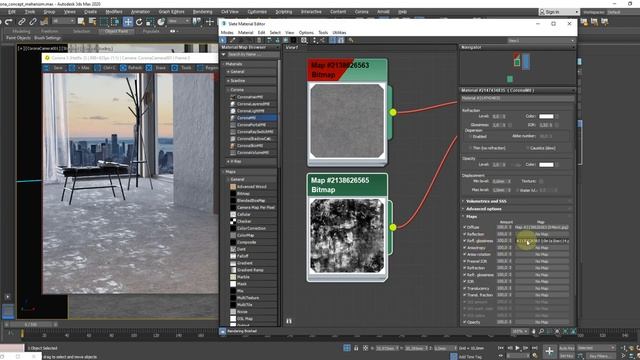Click the Corona VFB Save icon
The height and width of the screenshot is (360, 640).
[47, 68]
